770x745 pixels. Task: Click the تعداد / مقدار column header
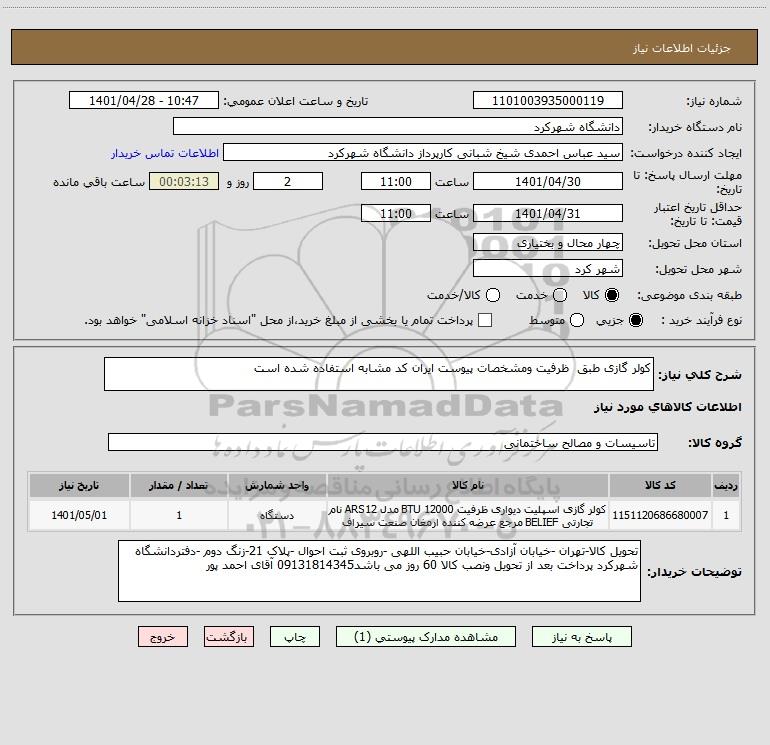tap(179, 485)
